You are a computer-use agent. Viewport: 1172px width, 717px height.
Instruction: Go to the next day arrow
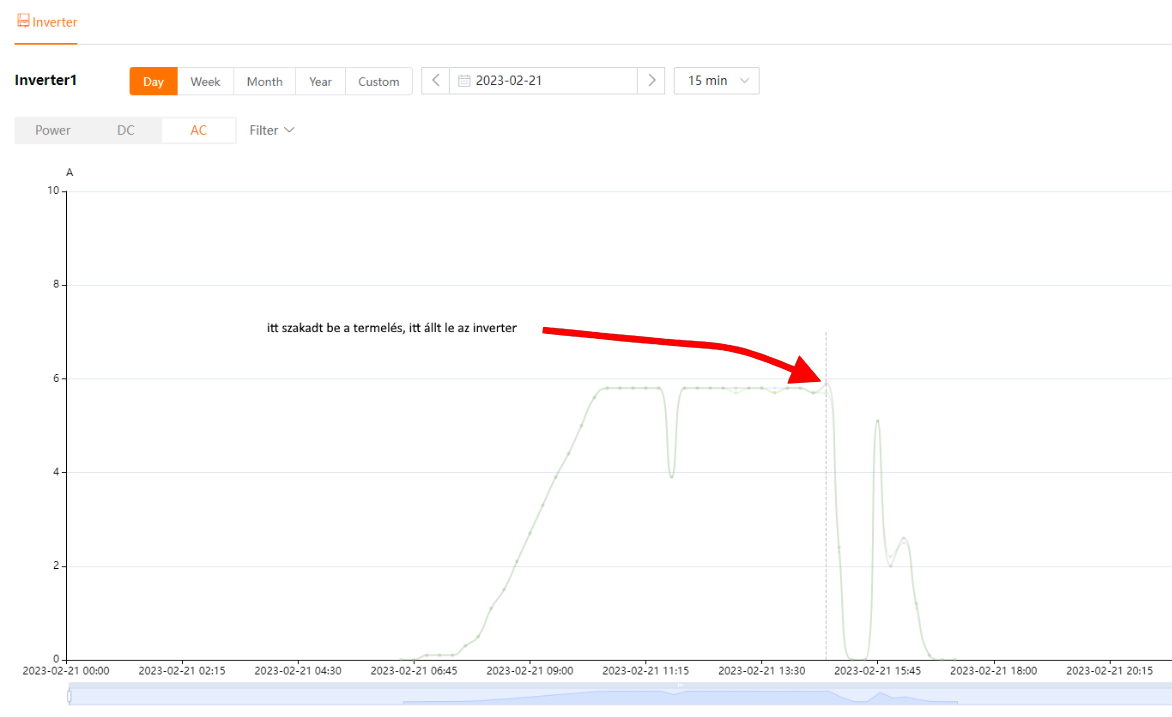[x=651, y=81]
